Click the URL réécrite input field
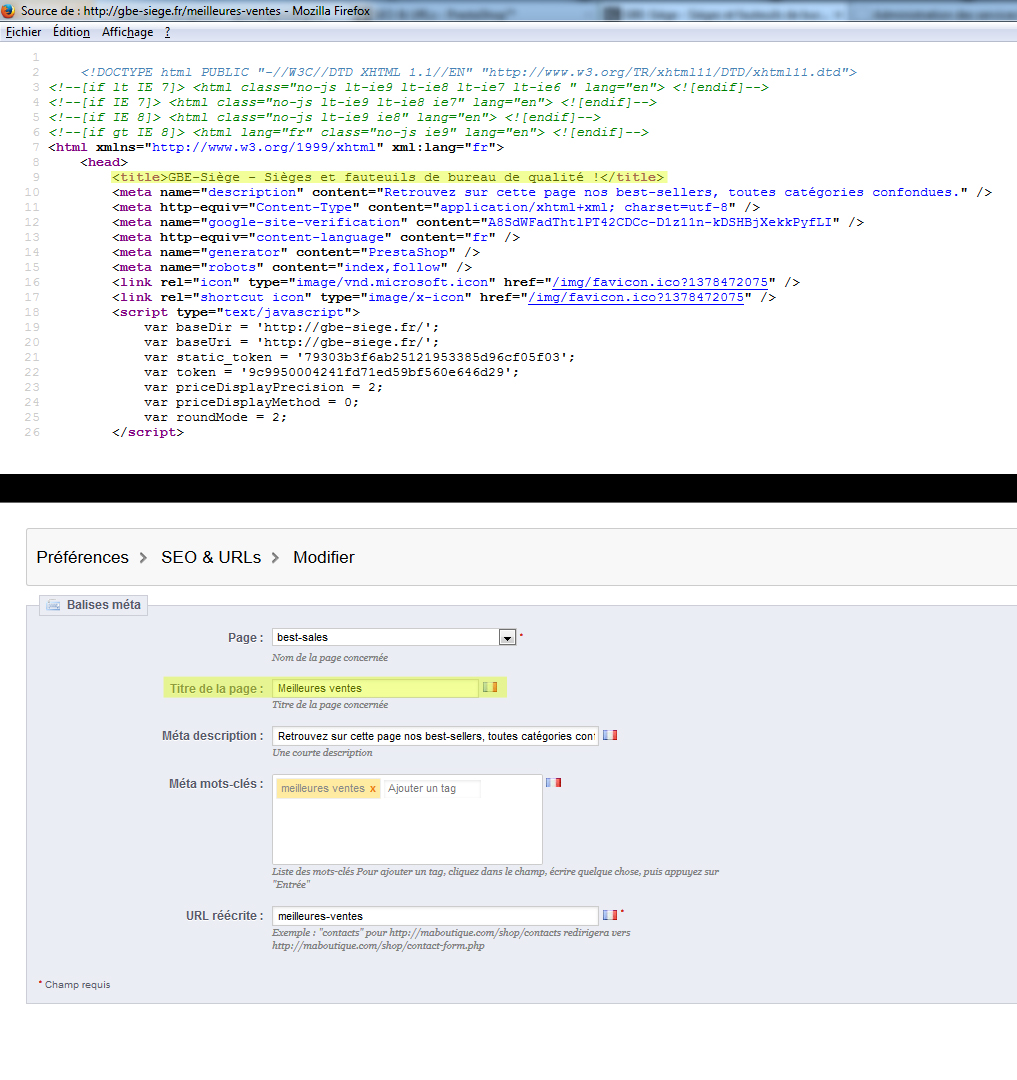 point(435,916)
